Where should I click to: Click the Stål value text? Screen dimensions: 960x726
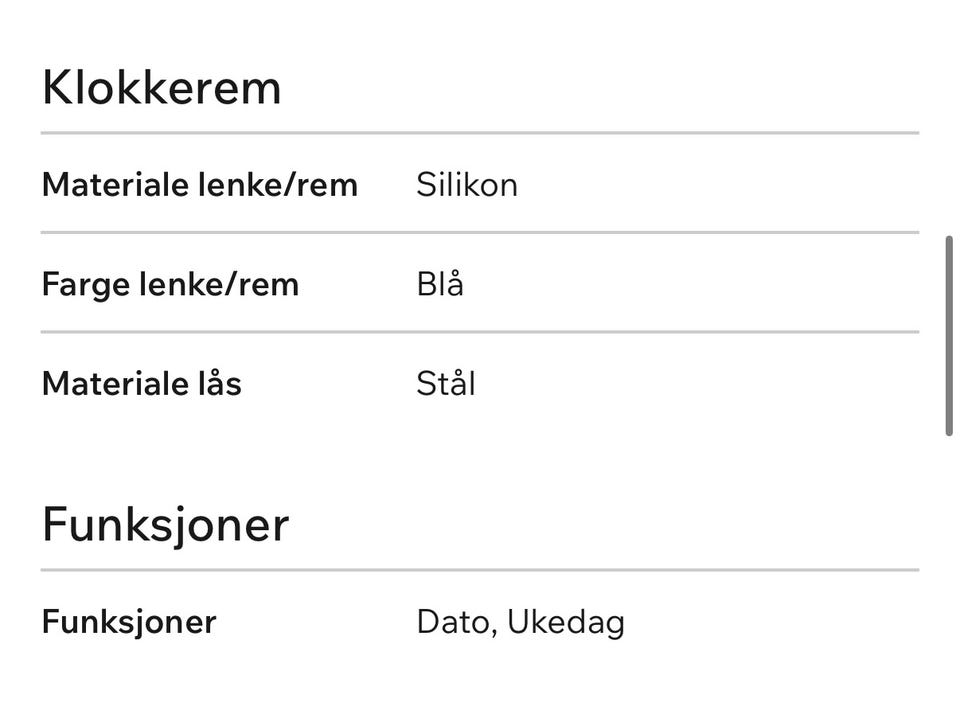click(446, 384)
